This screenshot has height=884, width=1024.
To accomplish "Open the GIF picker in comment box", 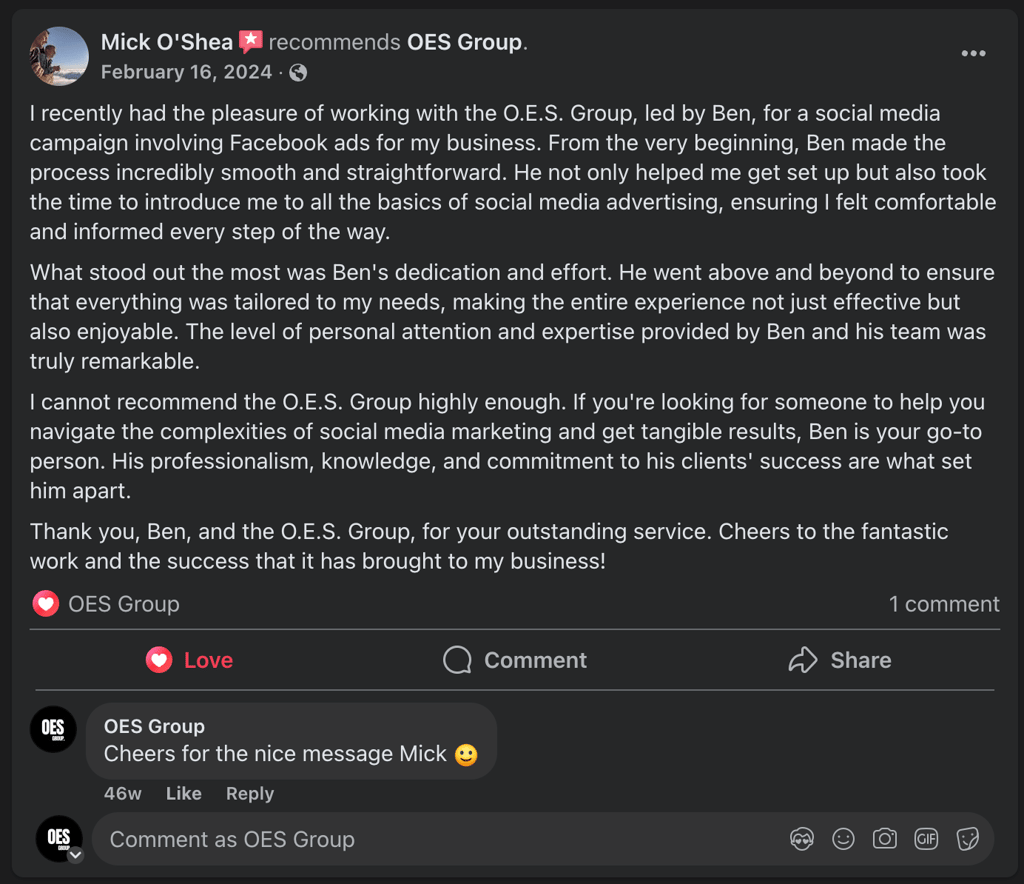I will [926, 839].
